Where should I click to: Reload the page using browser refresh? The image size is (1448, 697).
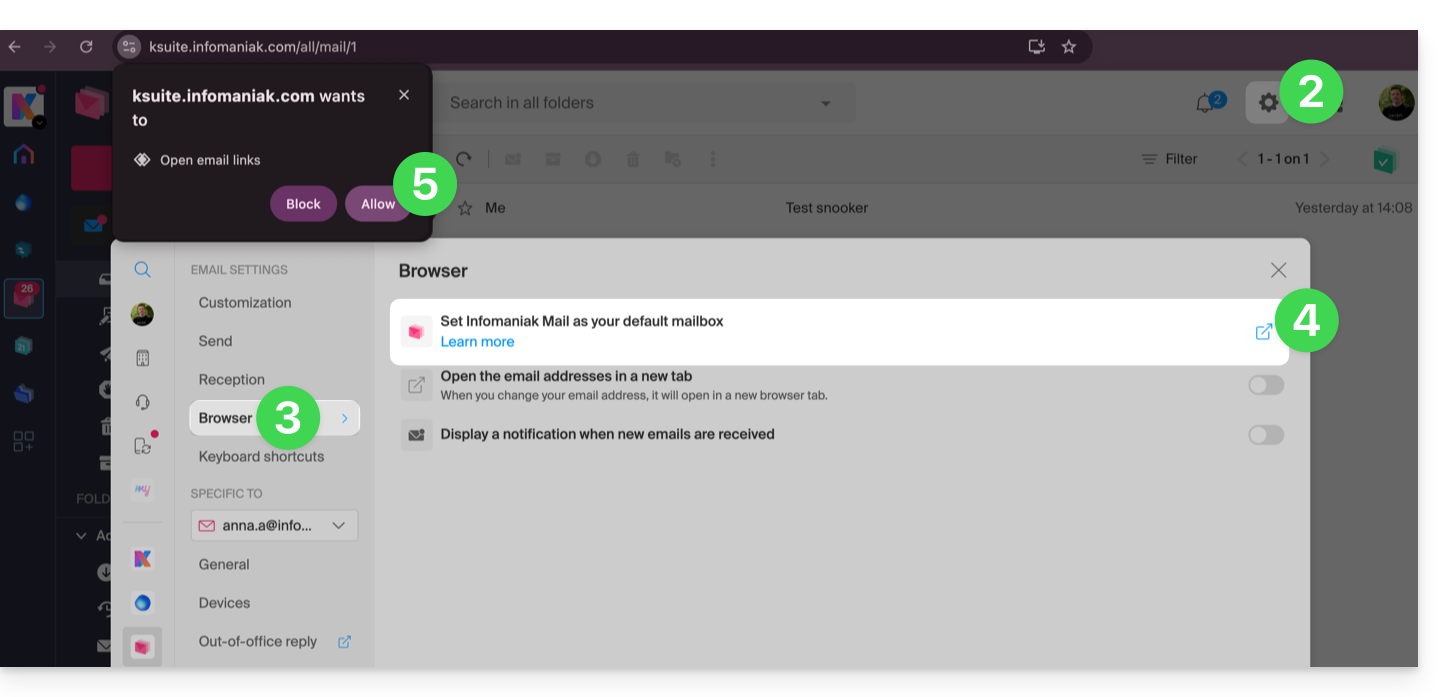[86, 47]
